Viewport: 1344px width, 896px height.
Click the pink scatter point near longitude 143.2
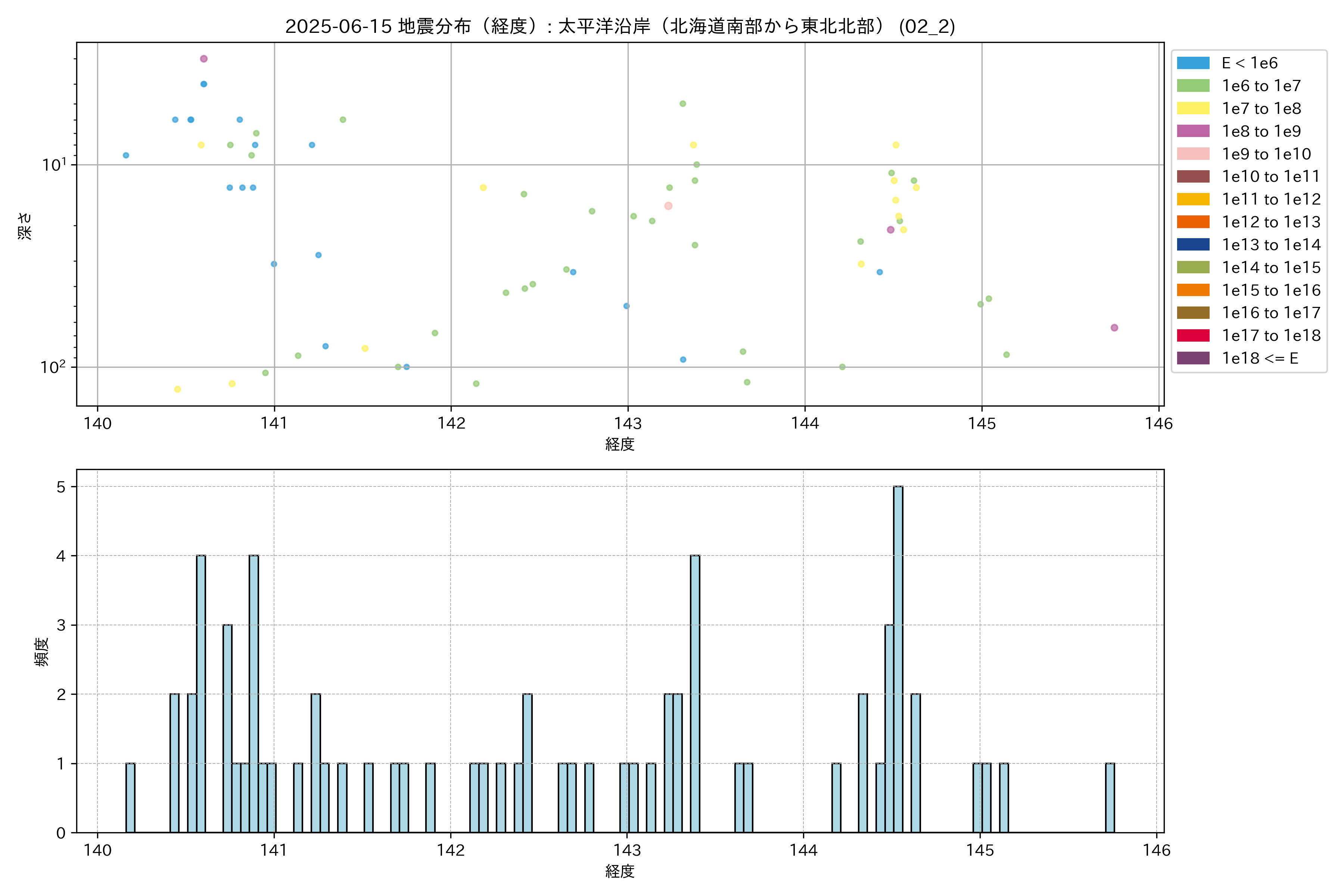coord(668,206)
